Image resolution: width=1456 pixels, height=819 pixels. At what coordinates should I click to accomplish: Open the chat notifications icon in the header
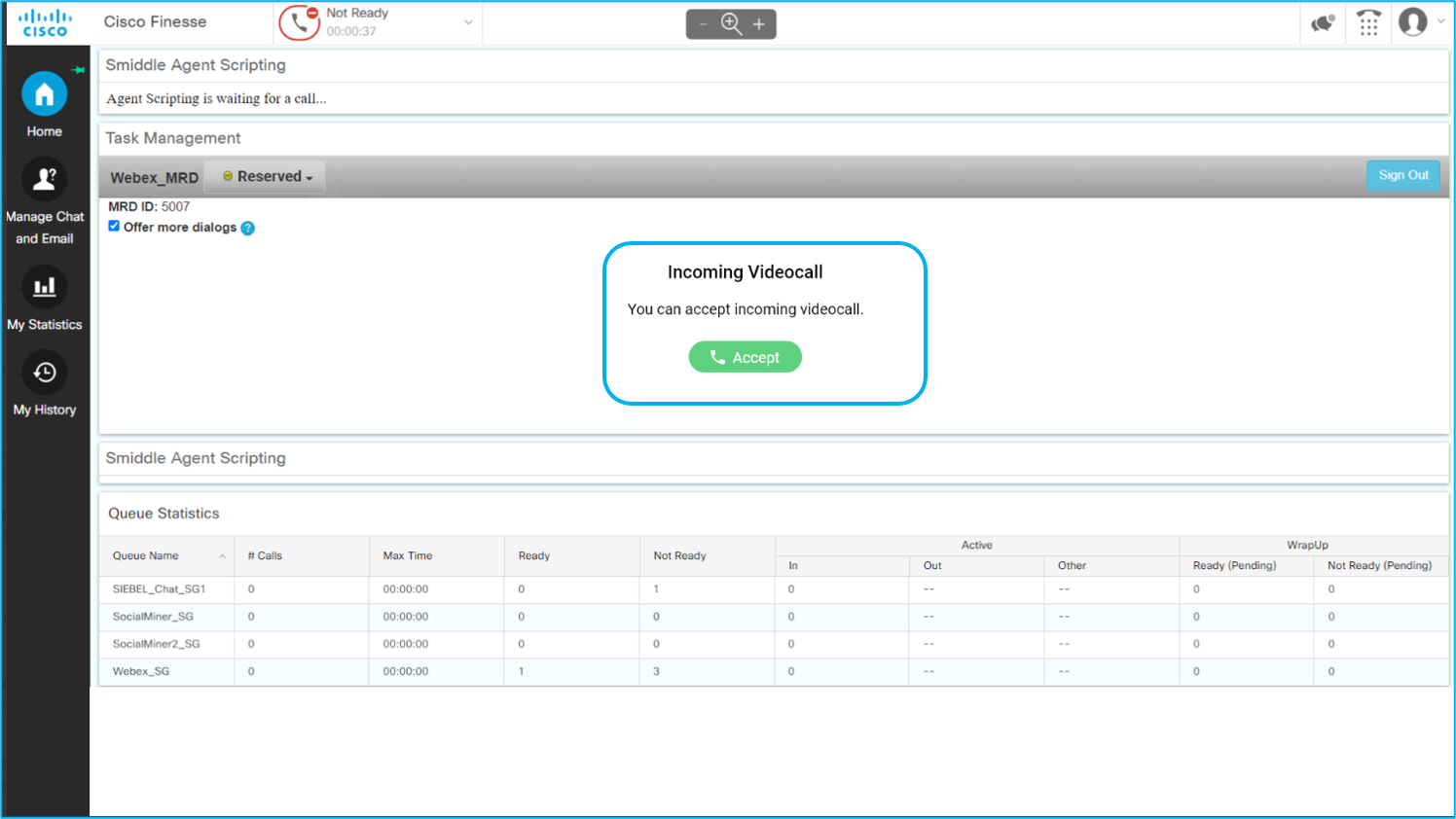[x=1323, y=21]
